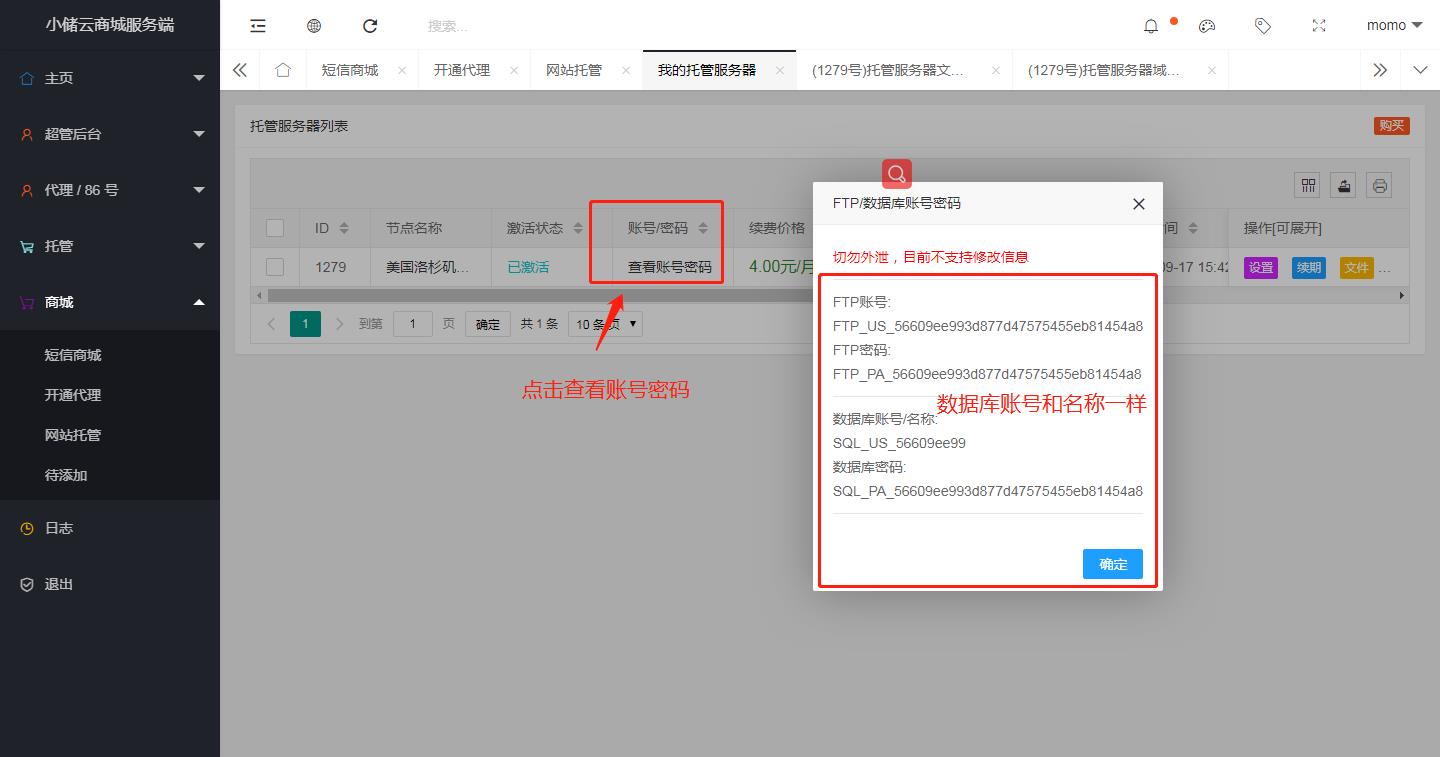Open the 日志 sidebar item

[x=110, y=528]
